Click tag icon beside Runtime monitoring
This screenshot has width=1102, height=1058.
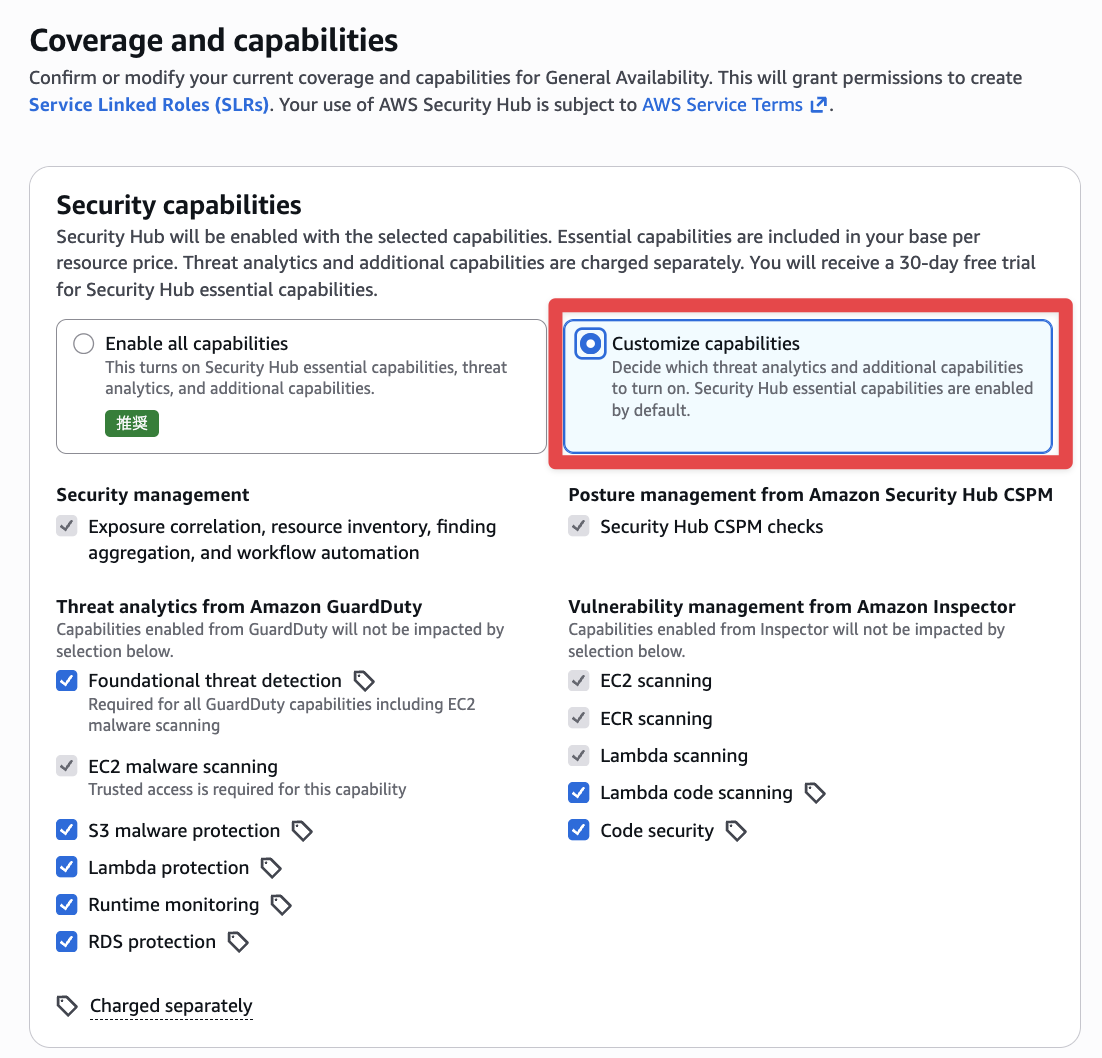(x=282, y=905)
